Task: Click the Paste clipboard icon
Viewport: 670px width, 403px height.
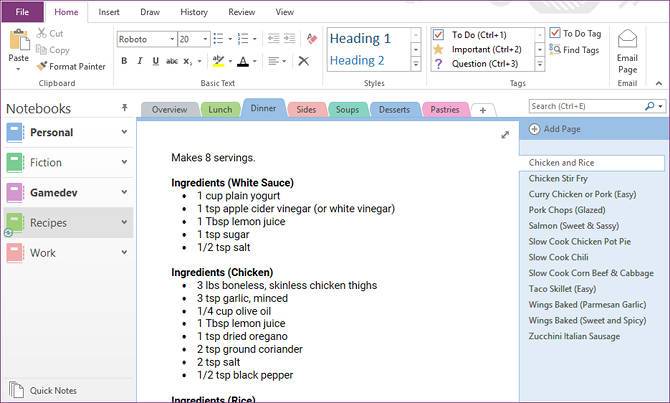Action: coord(19,41)
